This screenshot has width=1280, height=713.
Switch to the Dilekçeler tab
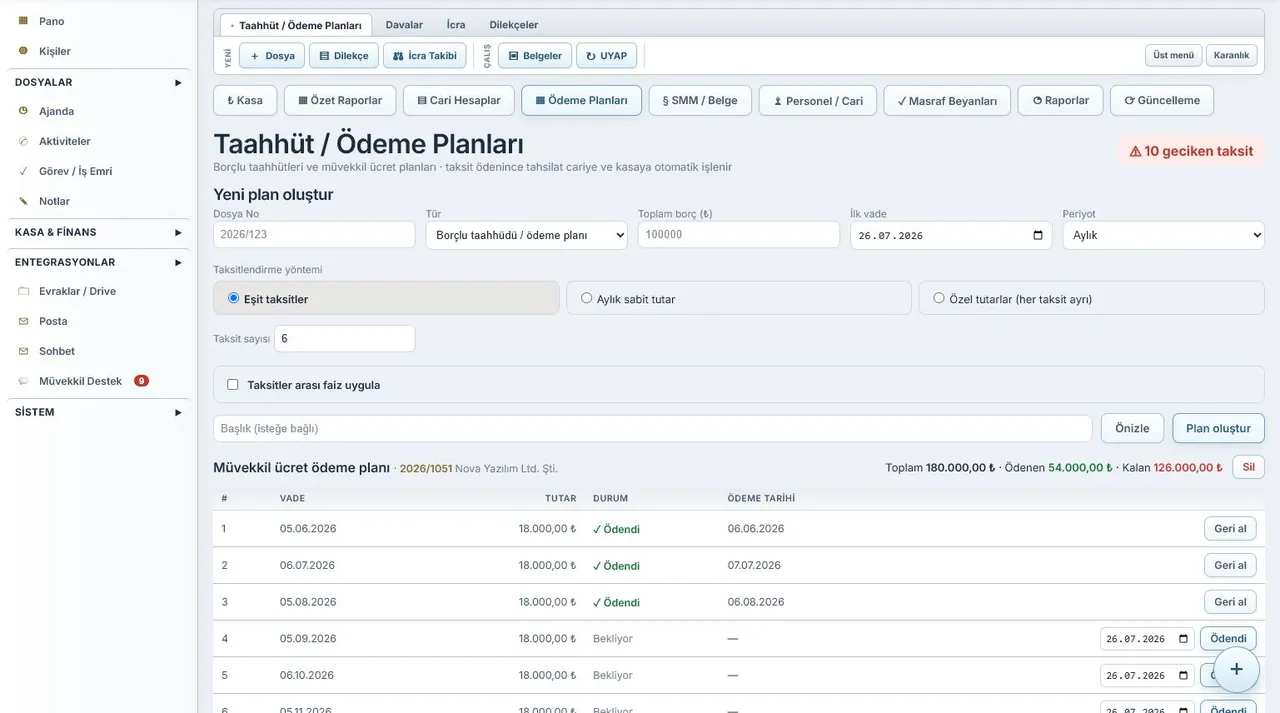514,25
